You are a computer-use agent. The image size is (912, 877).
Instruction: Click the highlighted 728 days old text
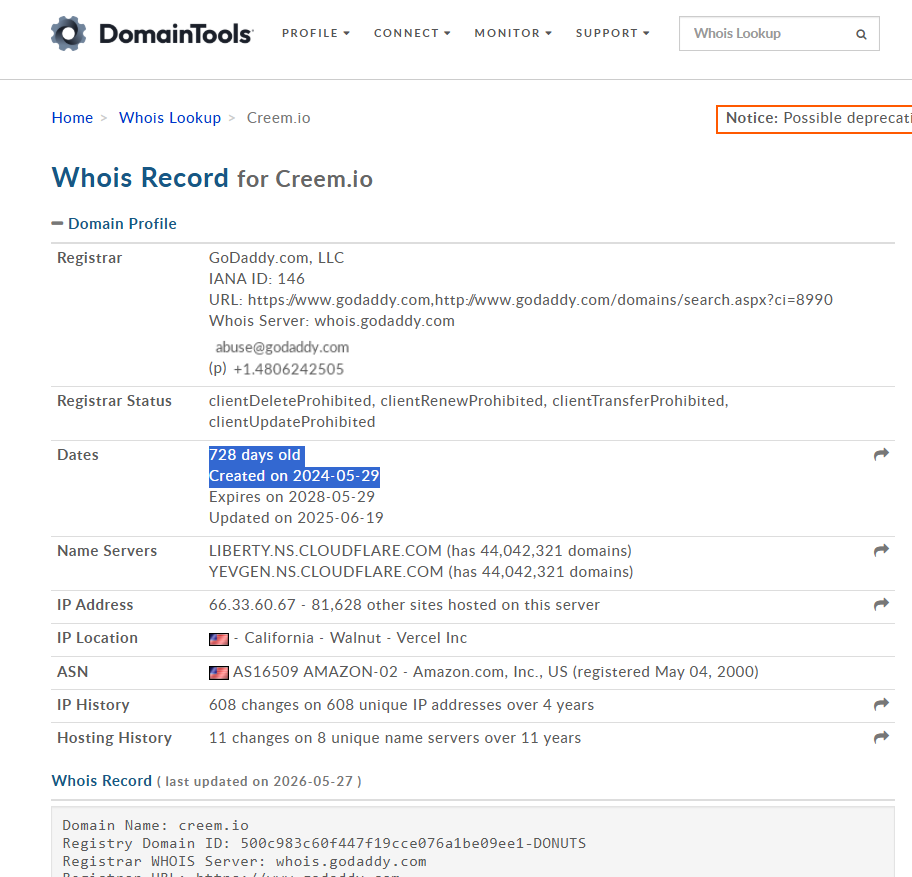pos(255,455)
